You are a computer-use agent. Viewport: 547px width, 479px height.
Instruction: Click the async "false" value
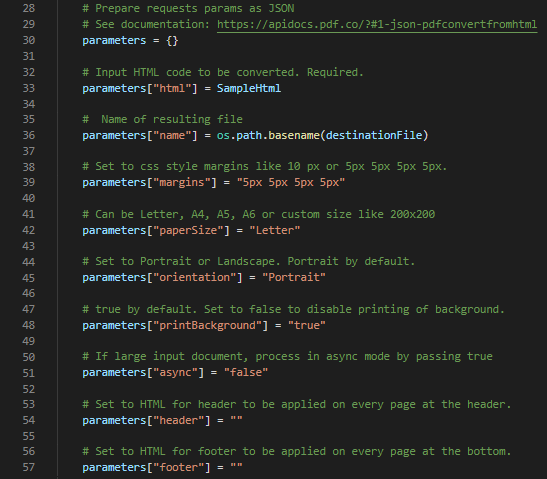[246, 373]
